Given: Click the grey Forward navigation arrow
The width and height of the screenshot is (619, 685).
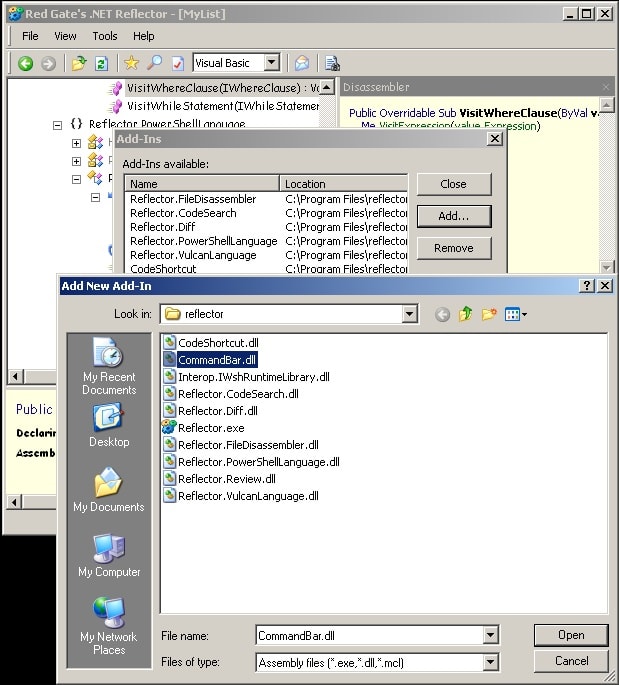Looking at the screenshot, I should coord(48,63).
